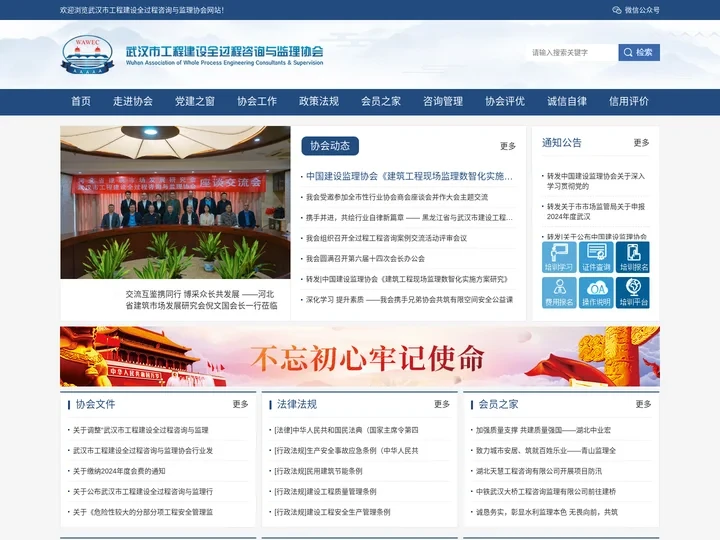Open the 培训报名 training signup tile
The height and width of the screenshot is (540, 720).
pyautogui.click(x=633, y=257)
